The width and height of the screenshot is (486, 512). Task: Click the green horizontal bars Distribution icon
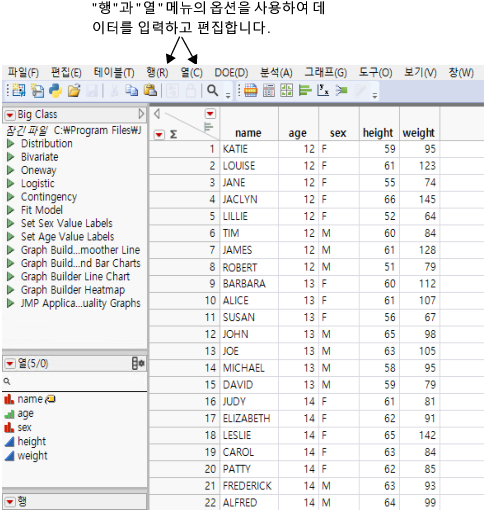(305, 90)
